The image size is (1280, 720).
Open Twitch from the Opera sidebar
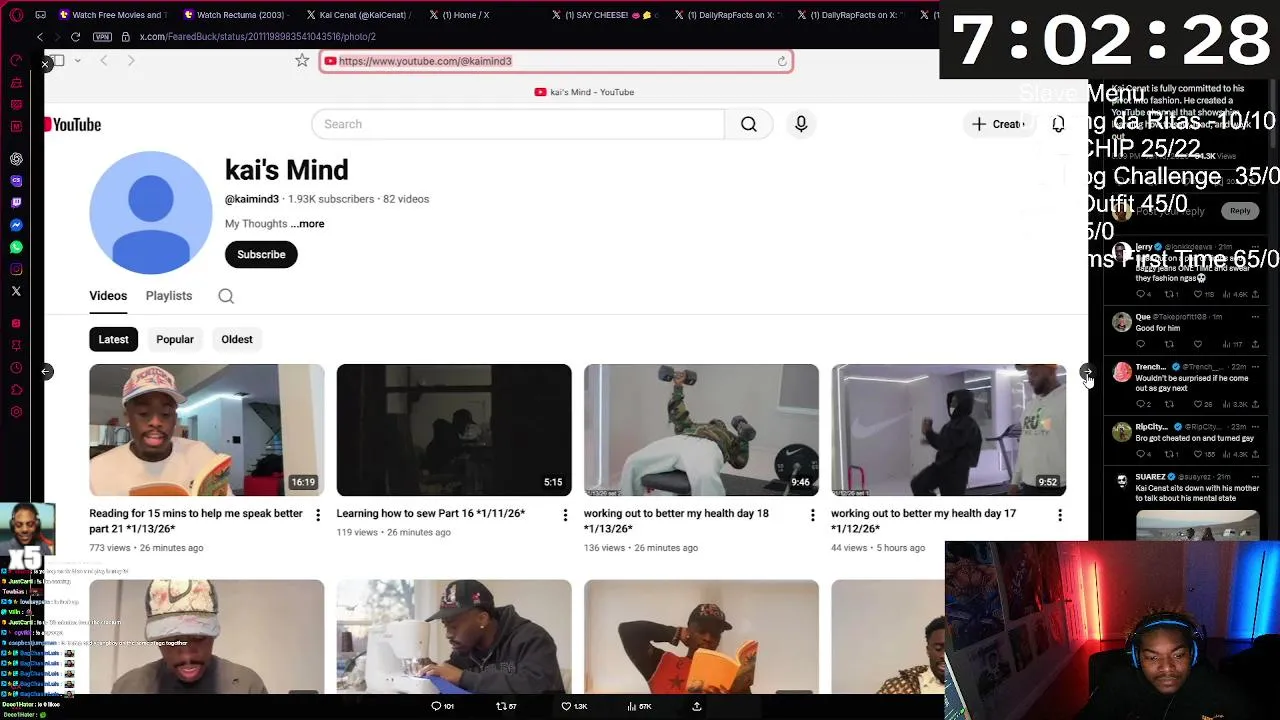click(x=16, y=203)
